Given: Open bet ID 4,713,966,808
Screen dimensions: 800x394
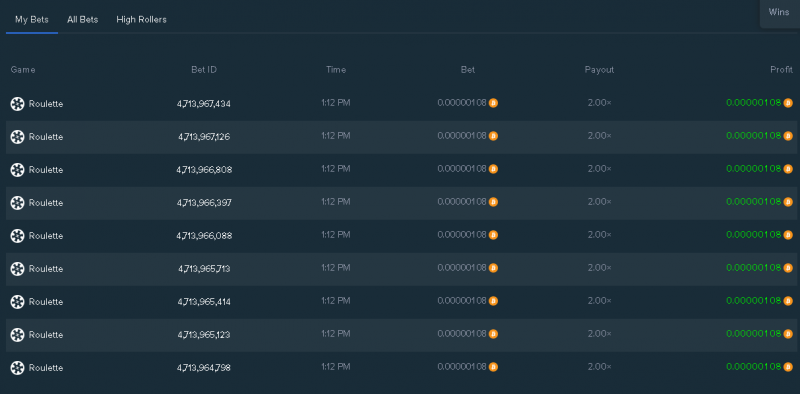Looking at the screenshot, I should (x=204, y=170).
